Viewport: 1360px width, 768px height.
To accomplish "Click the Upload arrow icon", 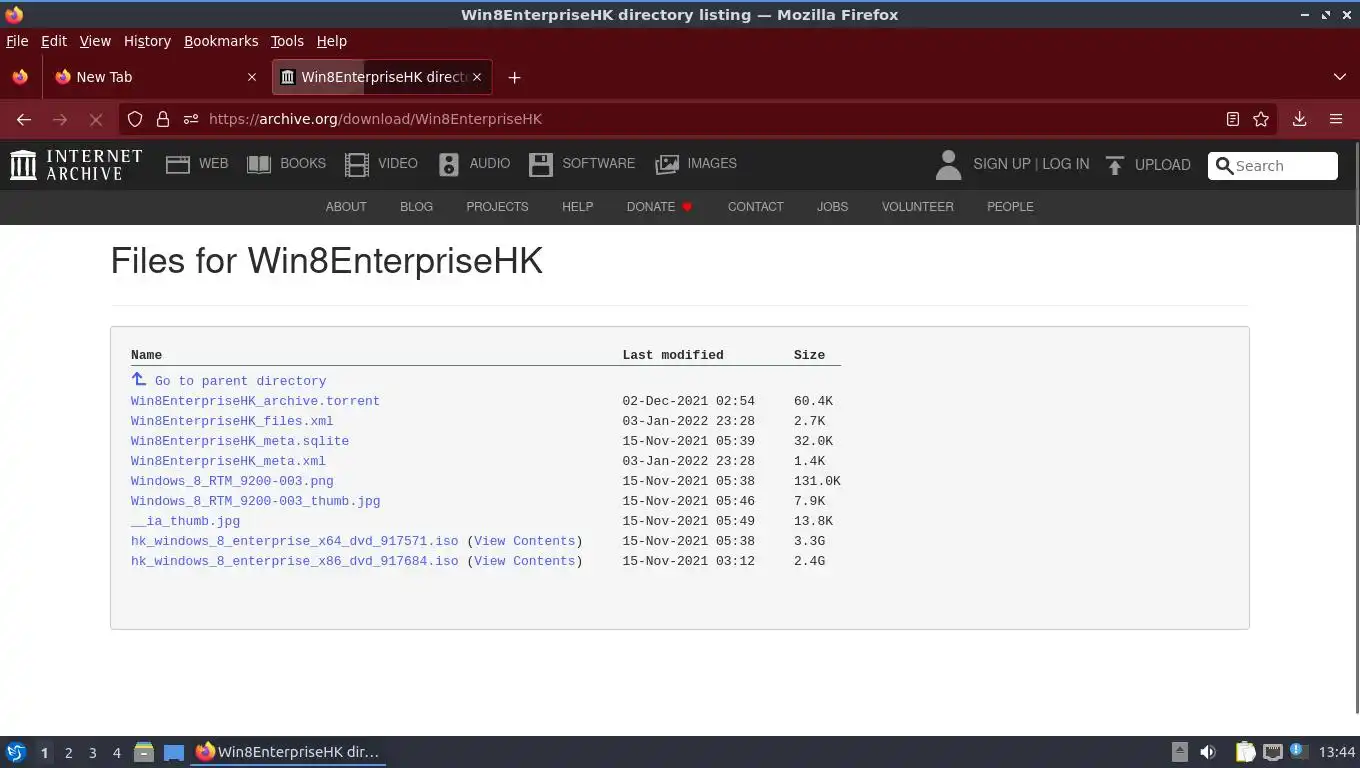I will (1115, 165).
